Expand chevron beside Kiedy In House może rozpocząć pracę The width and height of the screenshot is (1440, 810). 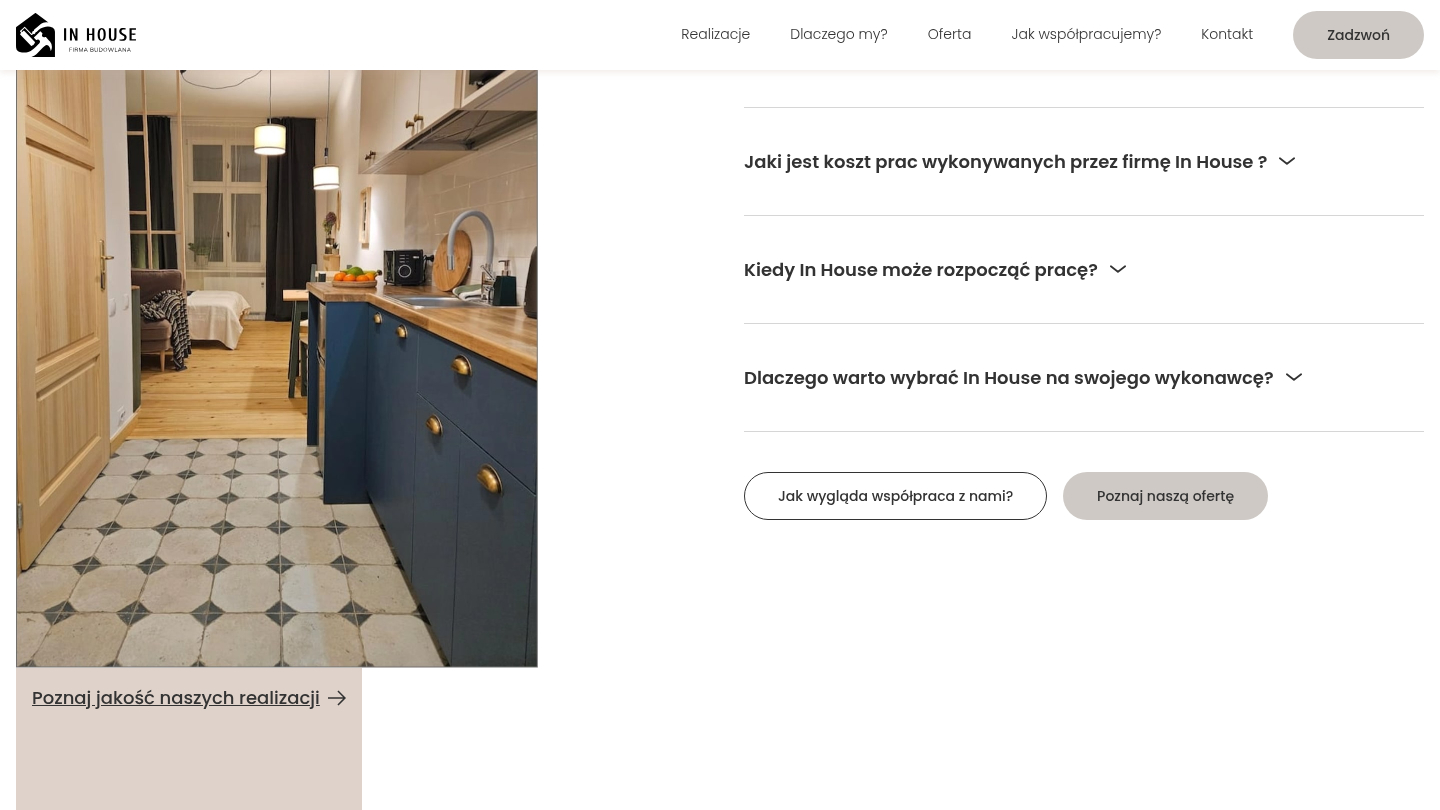point(1118,269)
